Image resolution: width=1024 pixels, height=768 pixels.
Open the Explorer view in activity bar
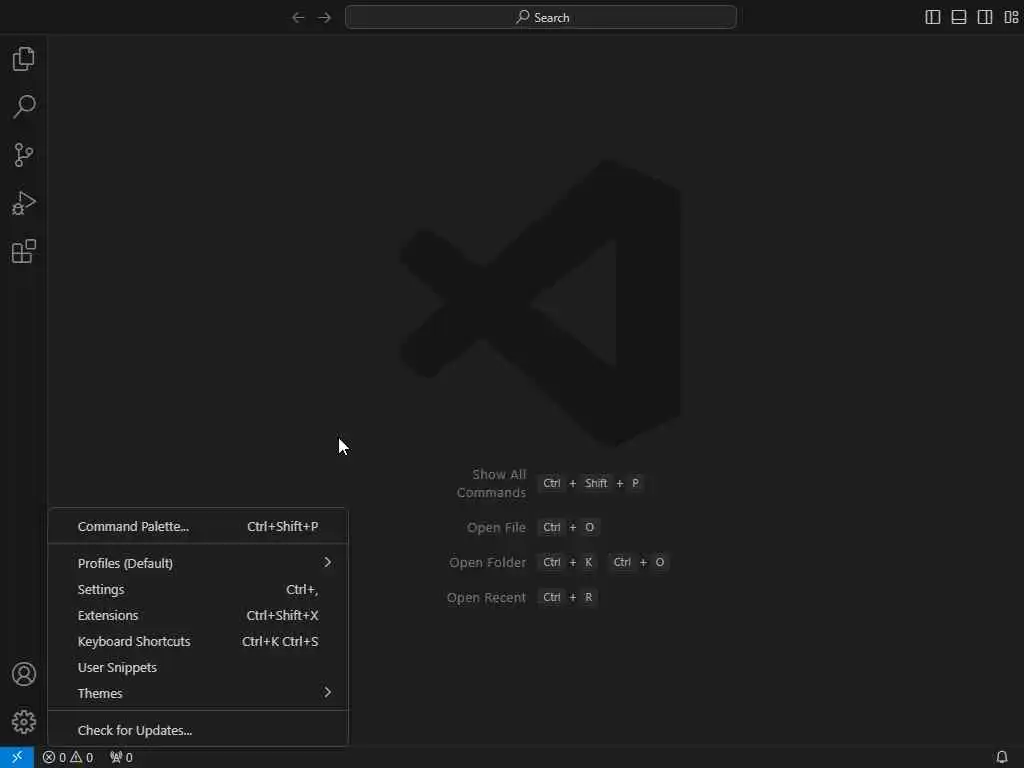[24, 59]
